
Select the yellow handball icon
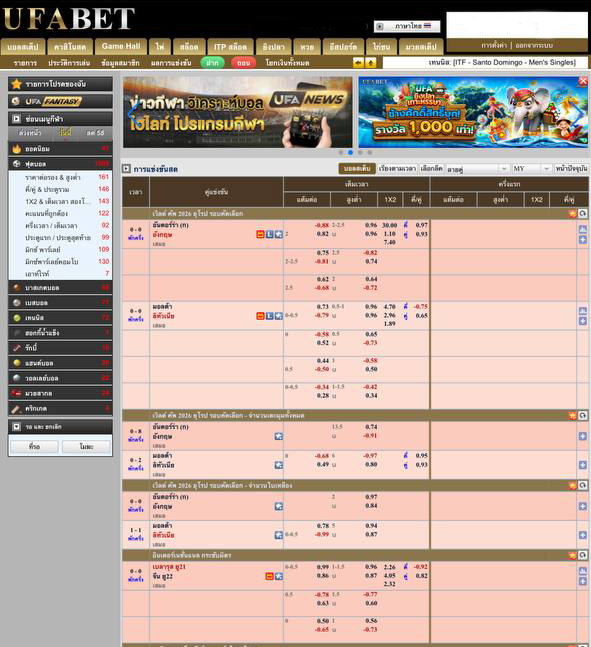pos(17,363)
